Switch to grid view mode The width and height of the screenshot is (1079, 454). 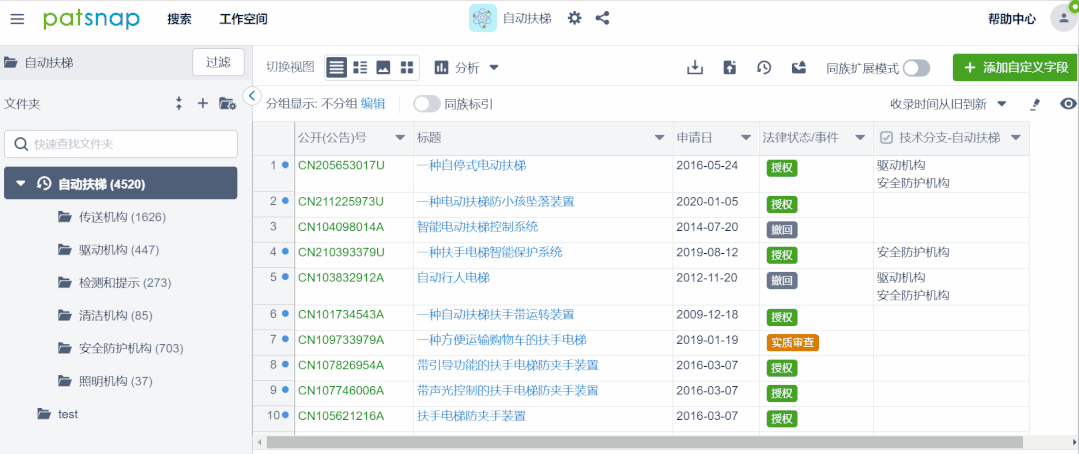click(x=407, y=67)
